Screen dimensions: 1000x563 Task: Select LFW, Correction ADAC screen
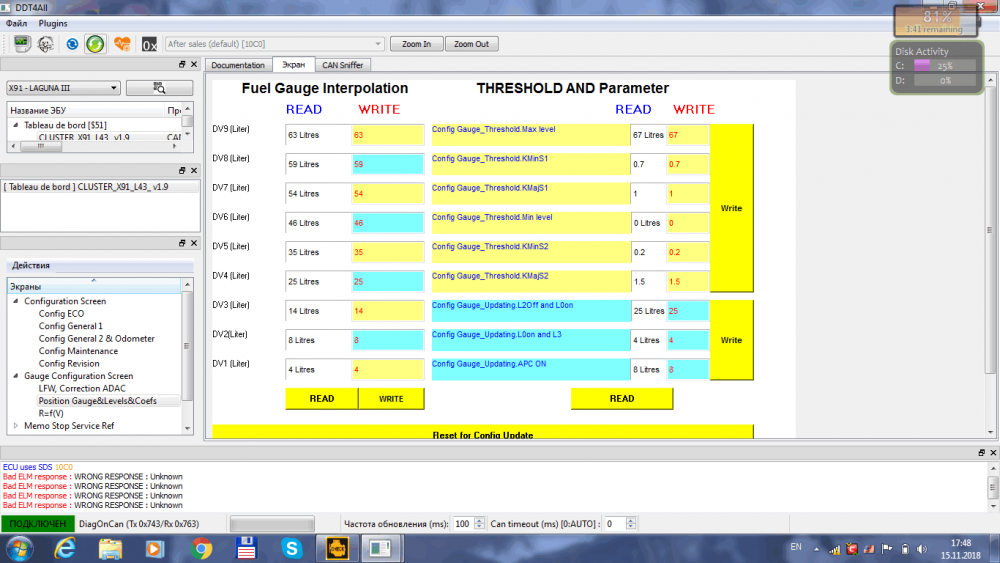[x=82, y=388]
